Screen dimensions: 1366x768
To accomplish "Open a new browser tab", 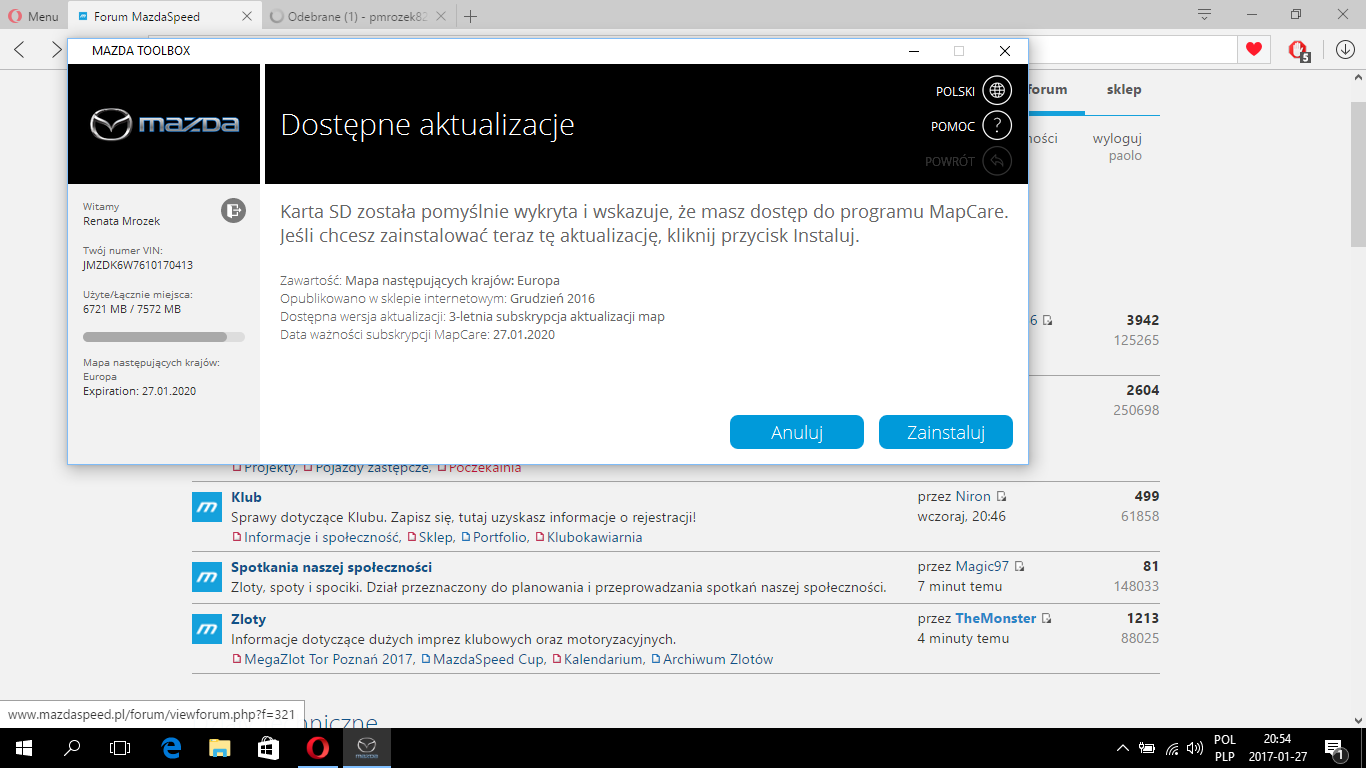I will [471, 16].
